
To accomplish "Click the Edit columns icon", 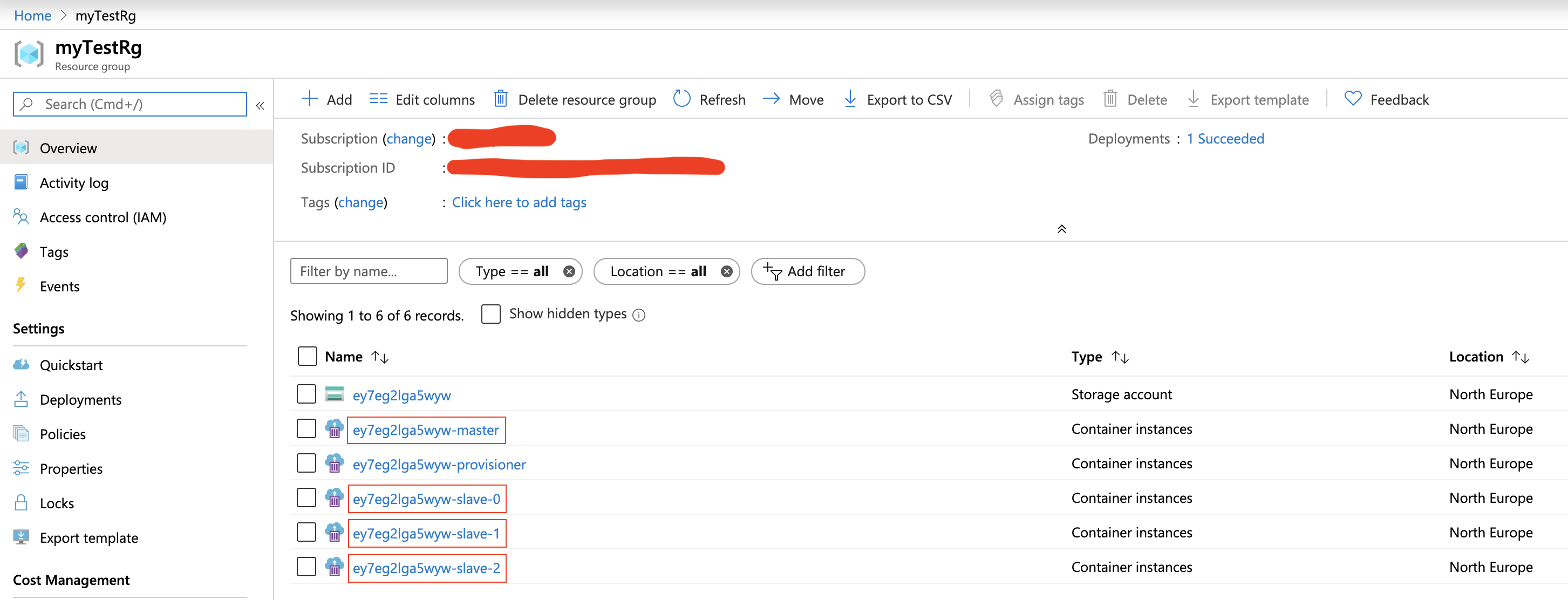I will (378, 99).
